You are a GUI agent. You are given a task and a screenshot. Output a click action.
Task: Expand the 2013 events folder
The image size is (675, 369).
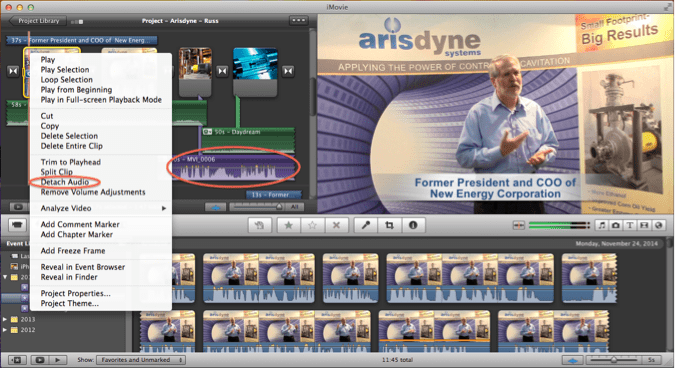tap(5, 319)
